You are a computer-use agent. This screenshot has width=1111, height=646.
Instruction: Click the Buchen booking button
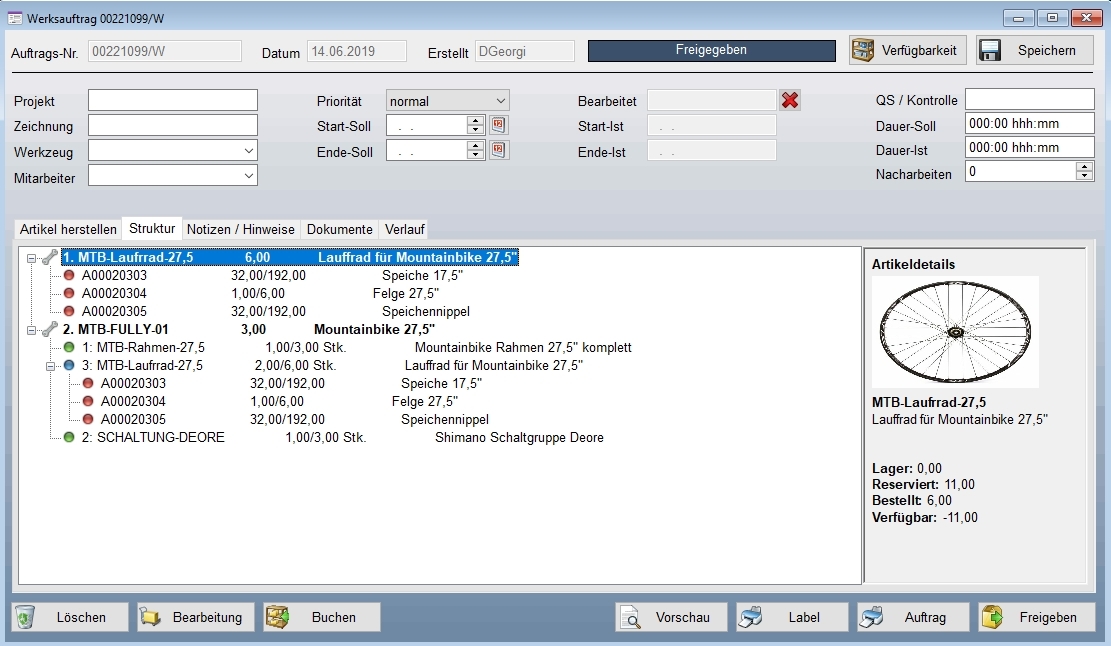322,617
